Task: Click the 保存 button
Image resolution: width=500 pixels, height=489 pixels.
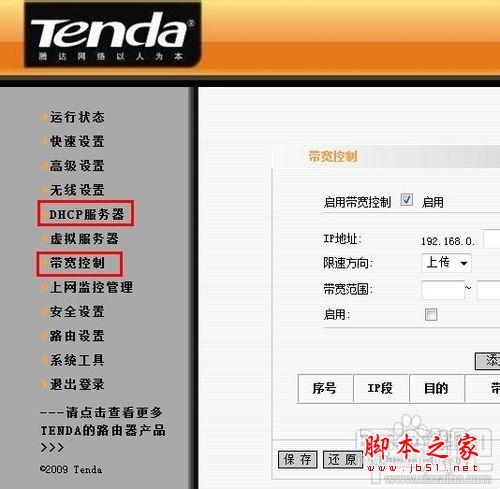Action: tap(297, 460)
